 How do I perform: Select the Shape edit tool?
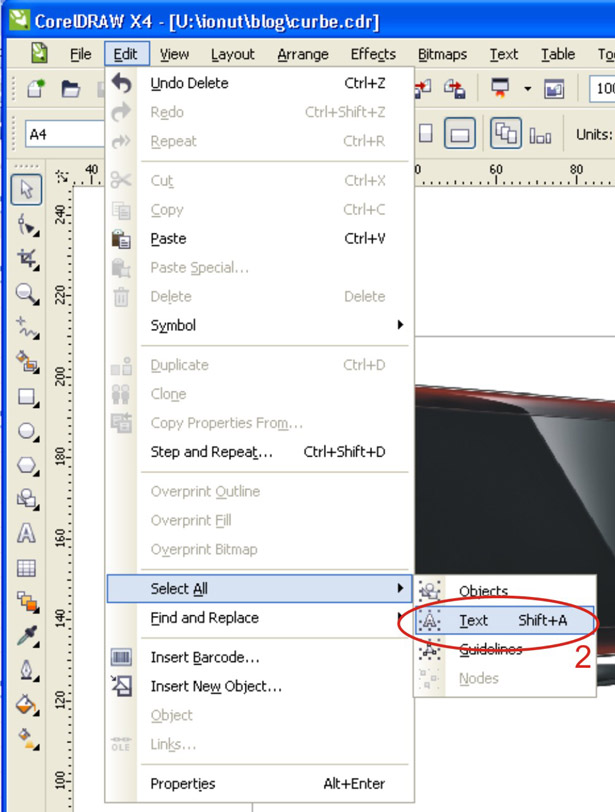[26, 225]
